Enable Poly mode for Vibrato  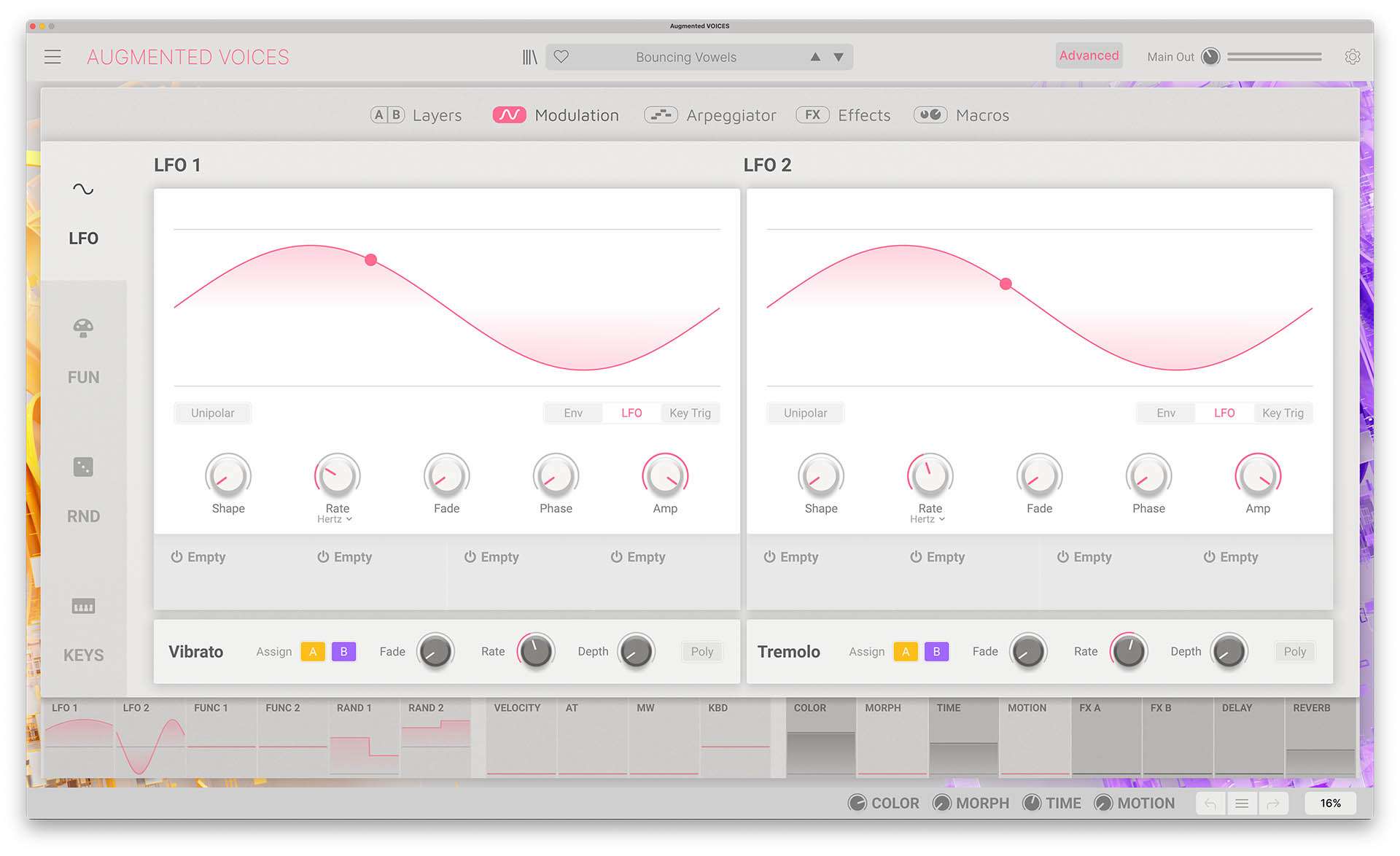tap(702, 651)
